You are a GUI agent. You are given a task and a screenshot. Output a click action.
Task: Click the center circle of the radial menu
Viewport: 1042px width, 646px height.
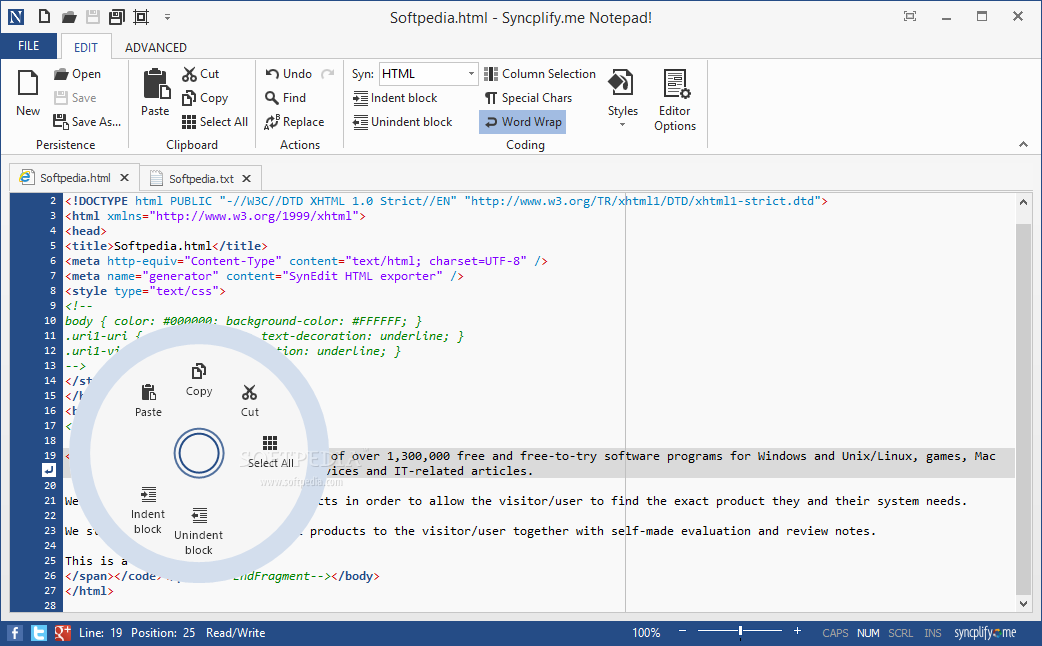tap(199, 453)
